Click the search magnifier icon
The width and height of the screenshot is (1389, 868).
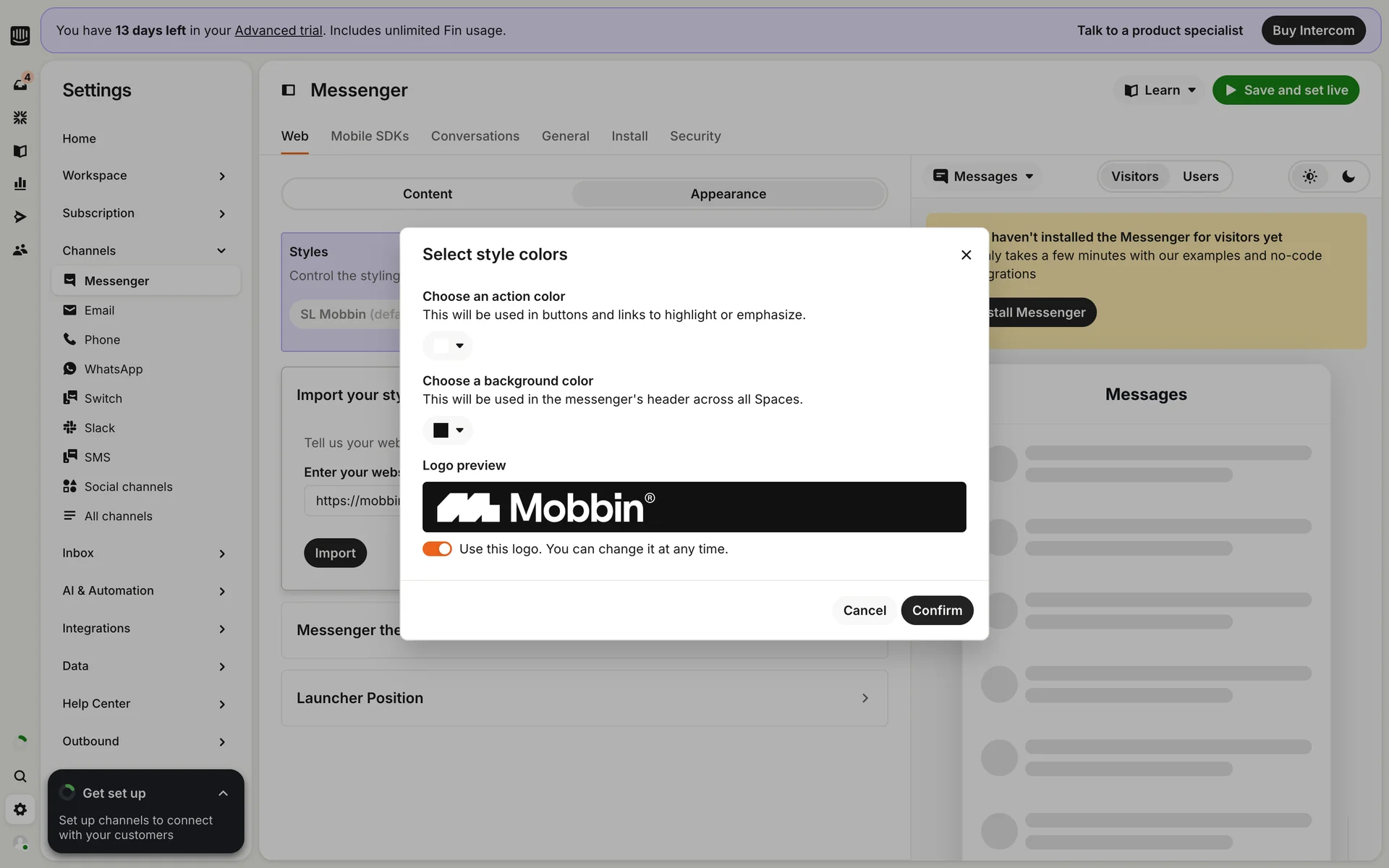pyautogui.click(x=20, y=776)
